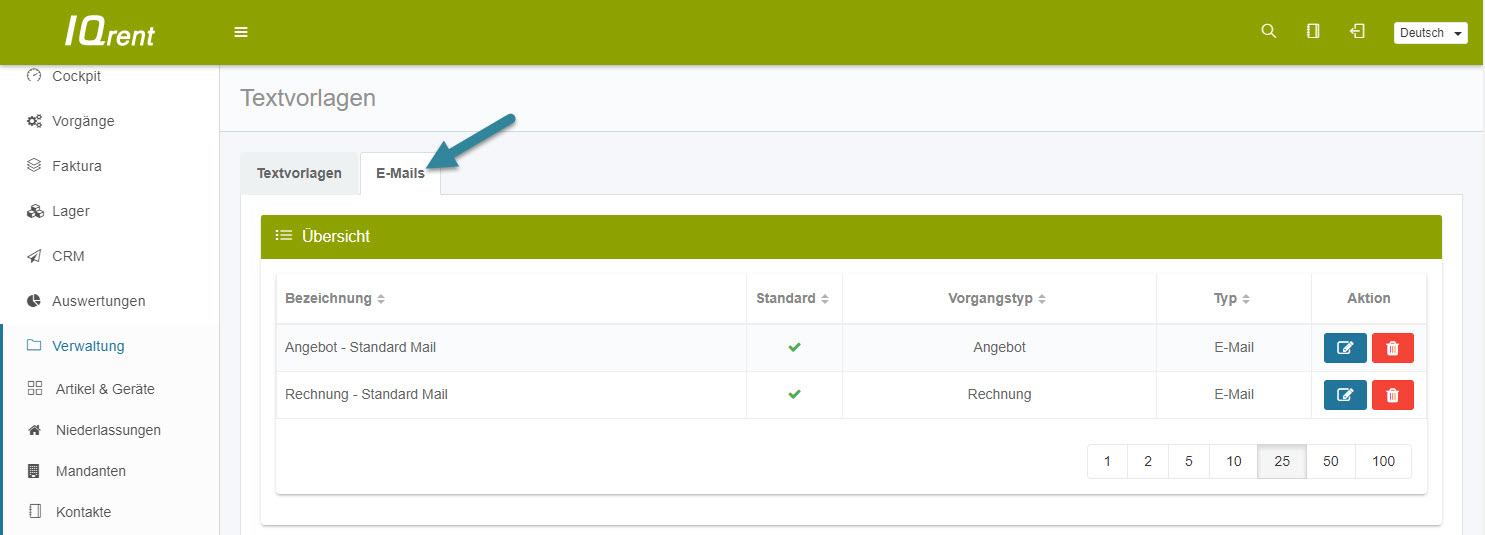This screenshot has height=535, width=1485.
Task: Switch to the E-Mails tab
Action: [x=400, y=173]
